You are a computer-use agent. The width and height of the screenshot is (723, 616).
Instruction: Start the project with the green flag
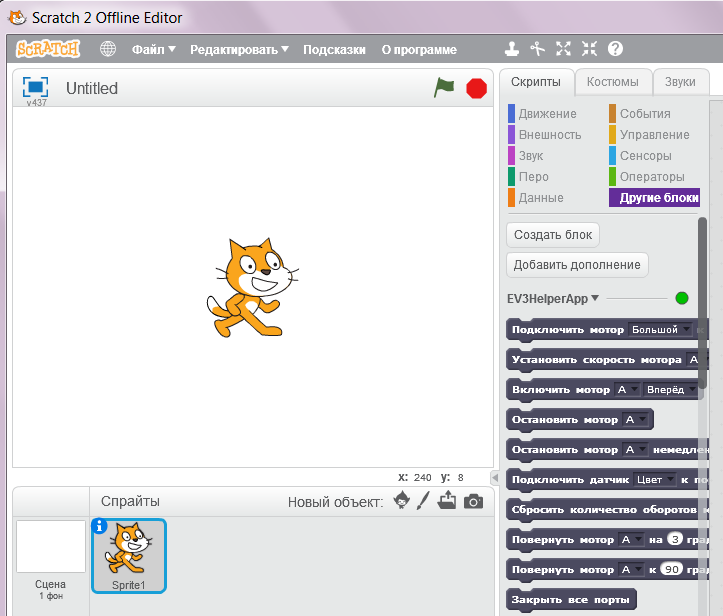coord(444,88)
